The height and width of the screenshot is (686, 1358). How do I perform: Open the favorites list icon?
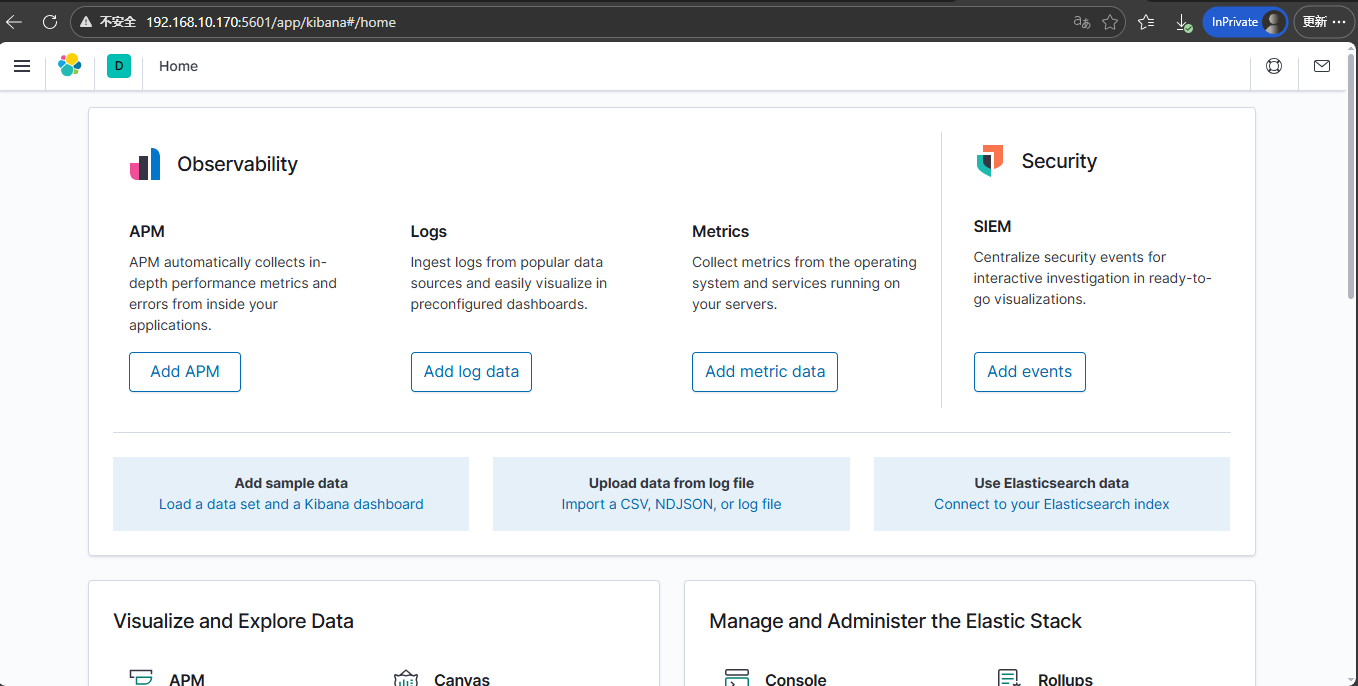pyautogui.click(x=1146, y=21)
